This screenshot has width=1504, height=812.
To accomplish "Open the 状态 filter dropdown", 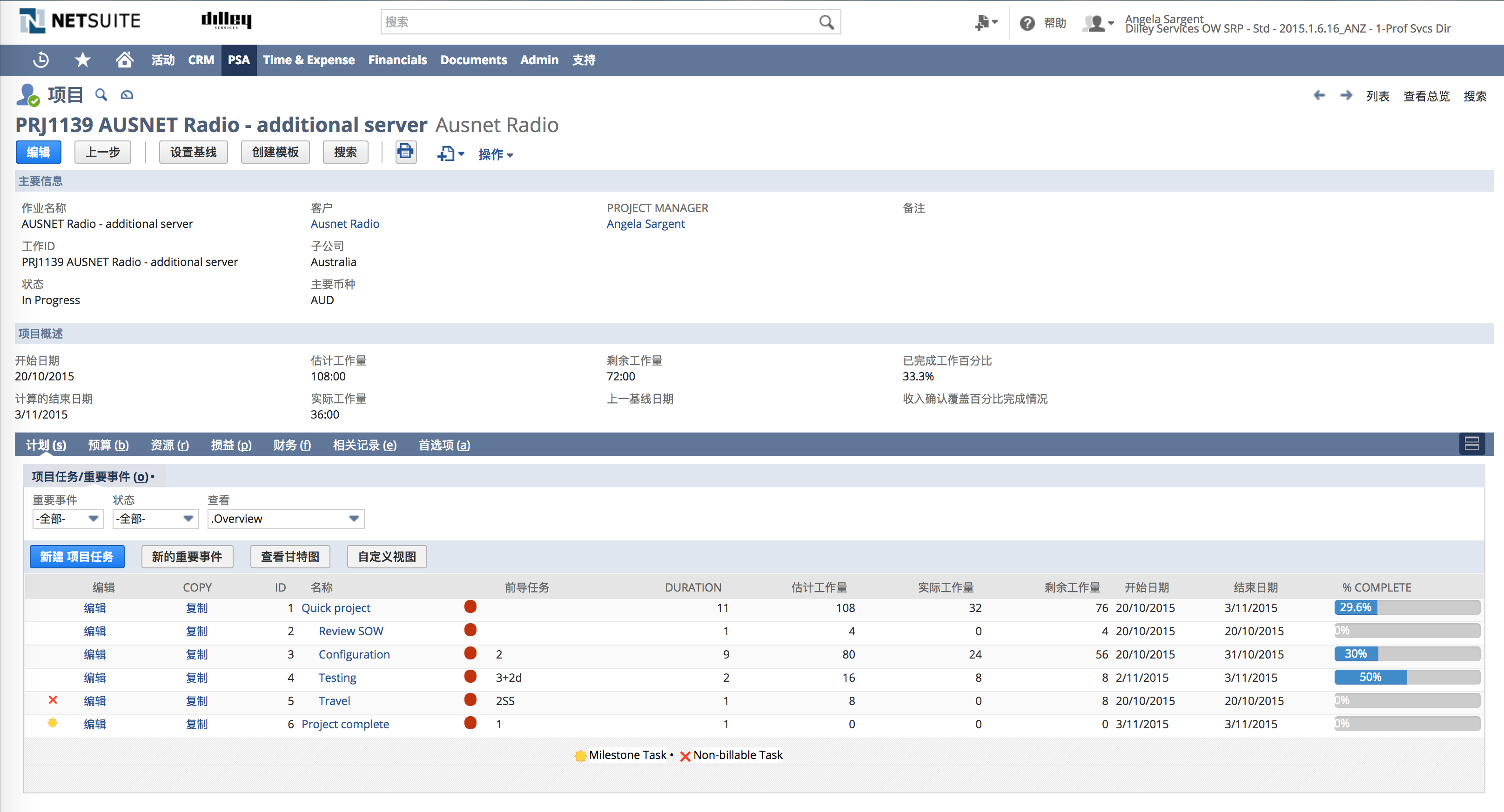I will tap(155, 519).
